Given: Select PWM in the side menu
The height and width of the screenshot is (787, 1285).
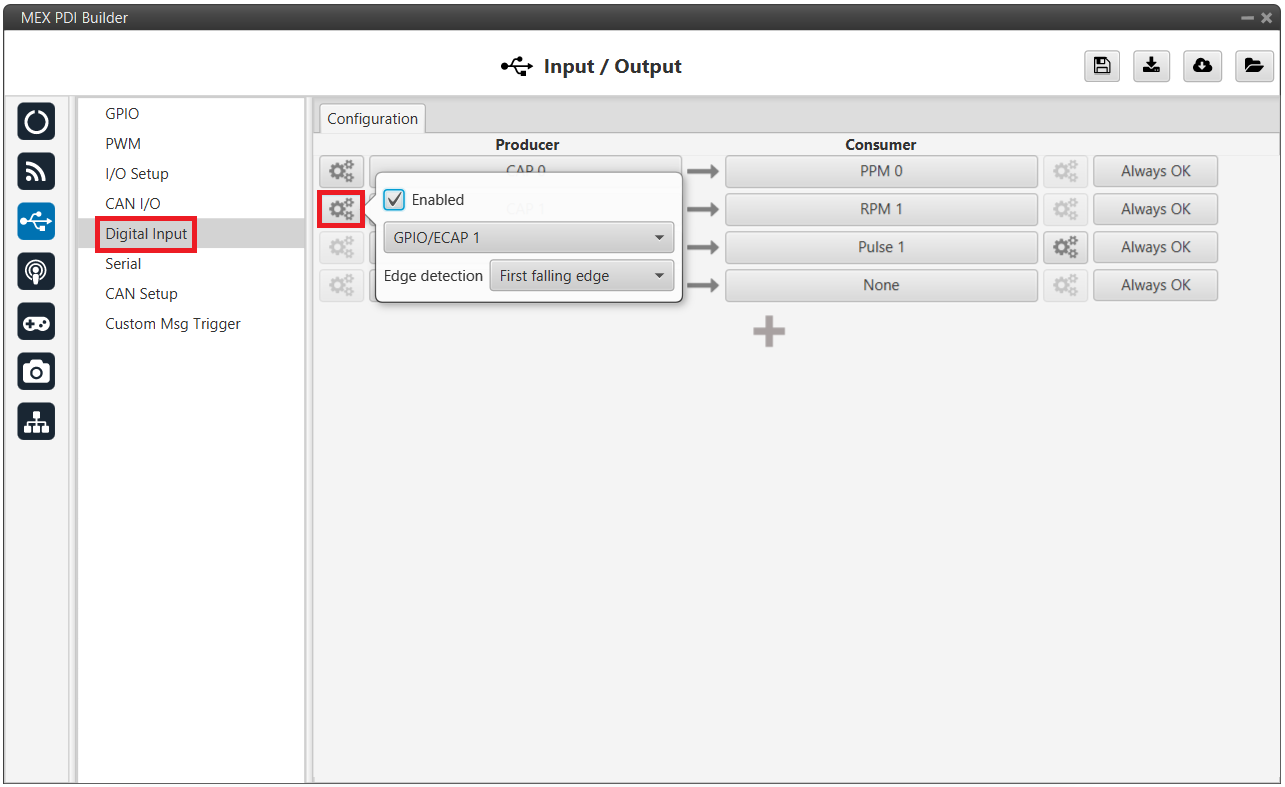Looking at the screenshot, I should tap(123, 144).
